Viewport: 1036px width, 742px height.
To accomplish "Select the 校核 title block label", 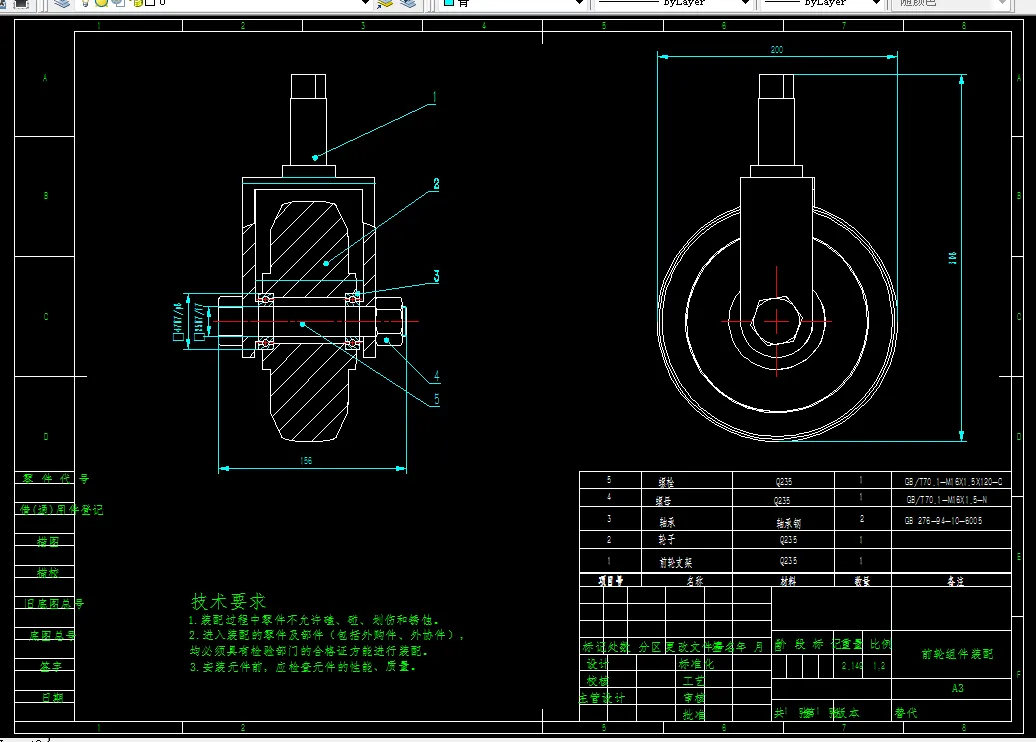I will (x=597, y=680).
